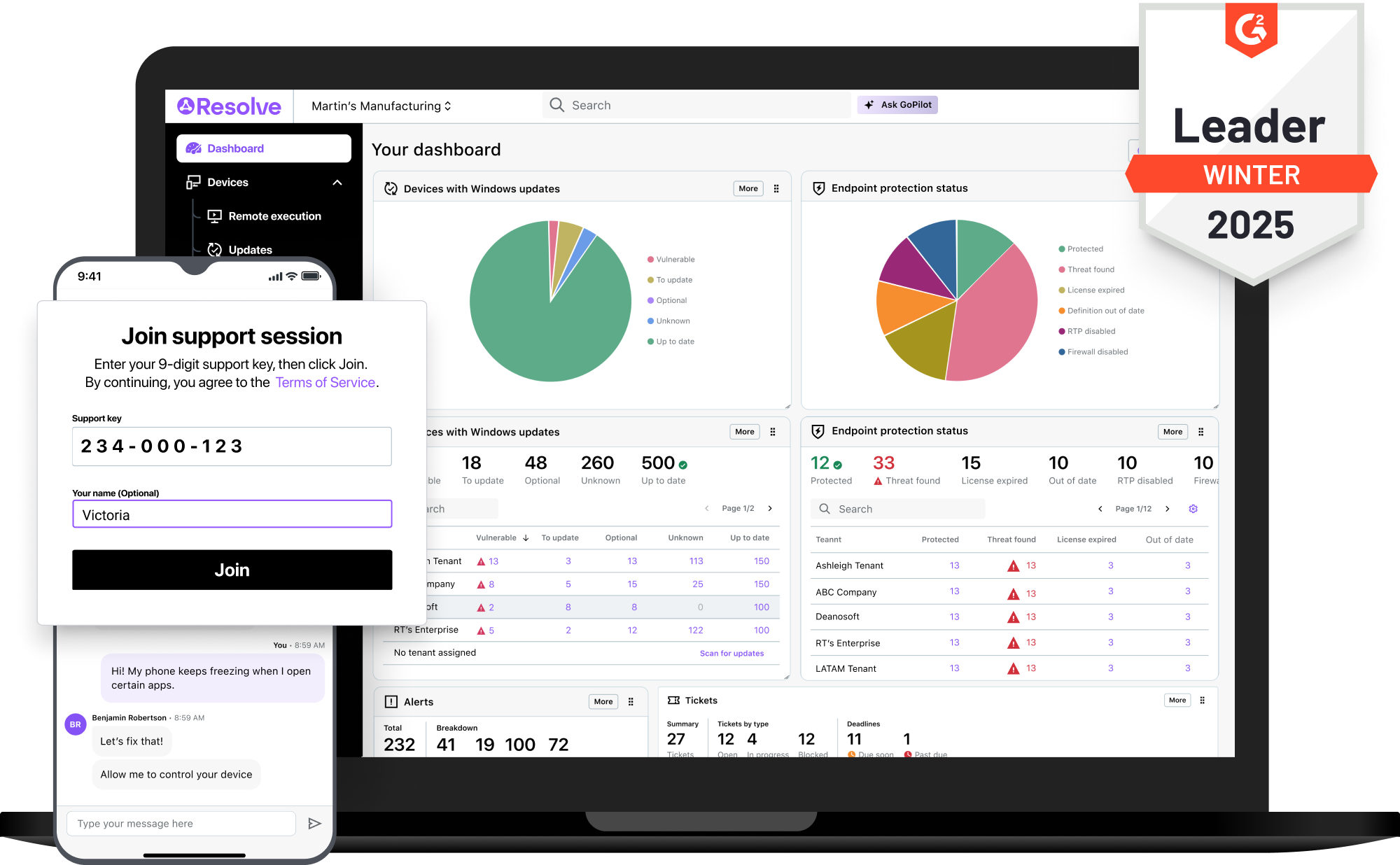Grab the drag-handle icon on the Alerts widget

[631, 701]
